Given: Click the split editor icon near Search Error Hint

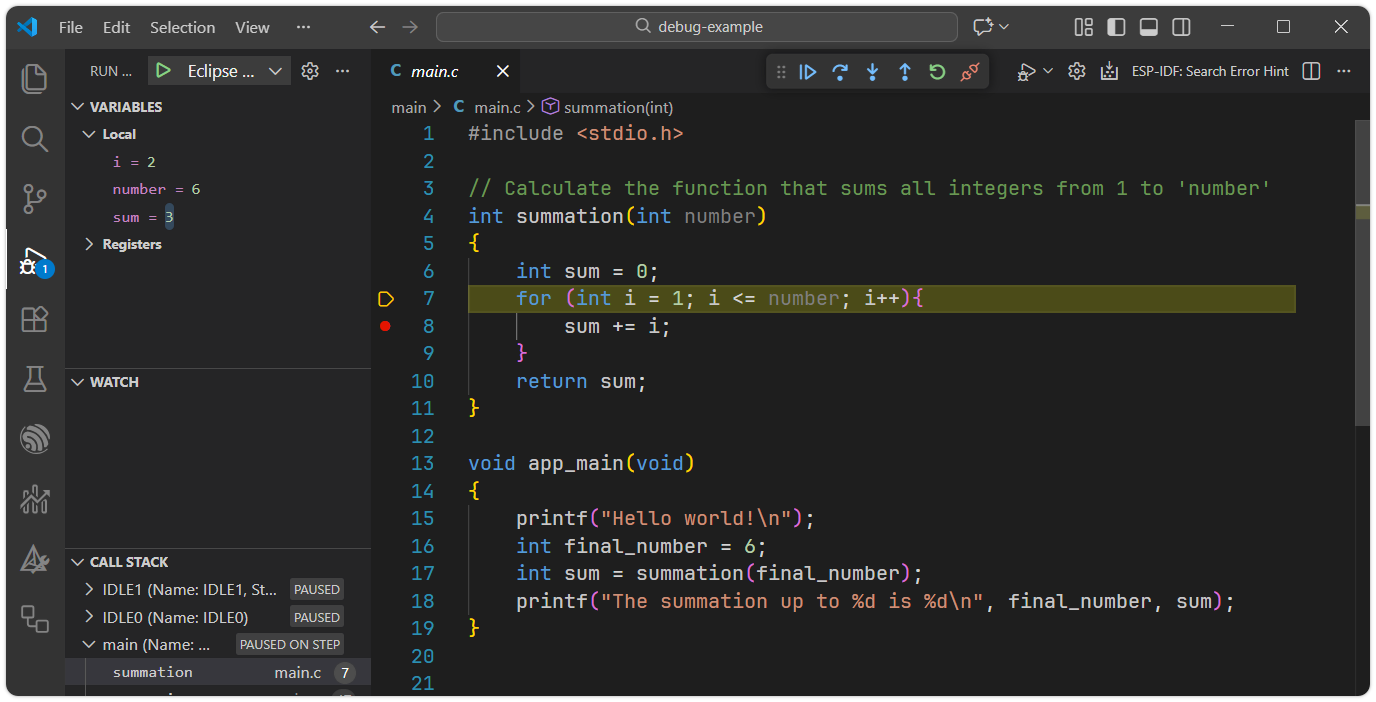Looking at the screenshot, I should (1311, 71).
